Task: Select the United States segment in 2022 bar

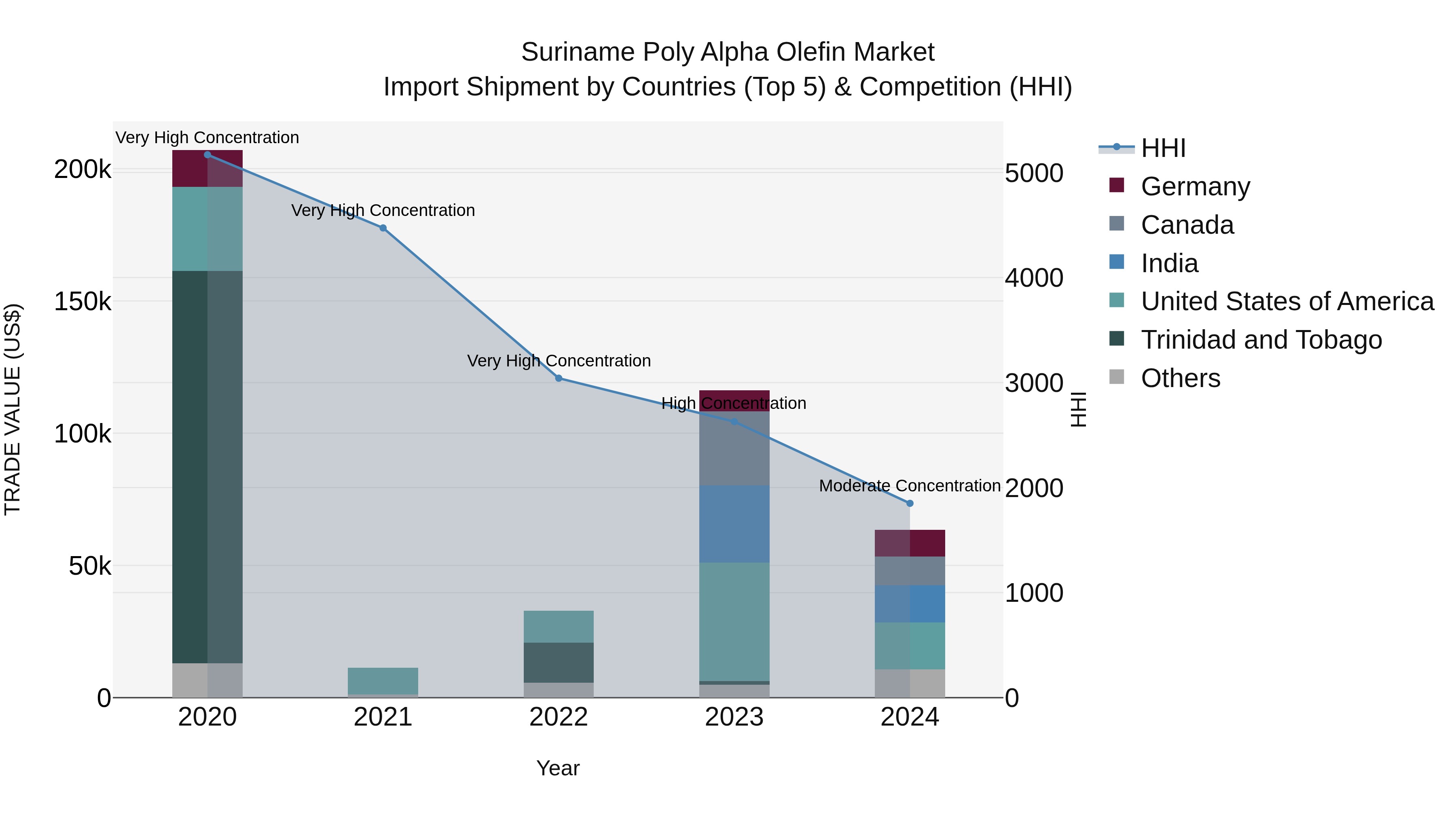Action: tap(559, 627)
